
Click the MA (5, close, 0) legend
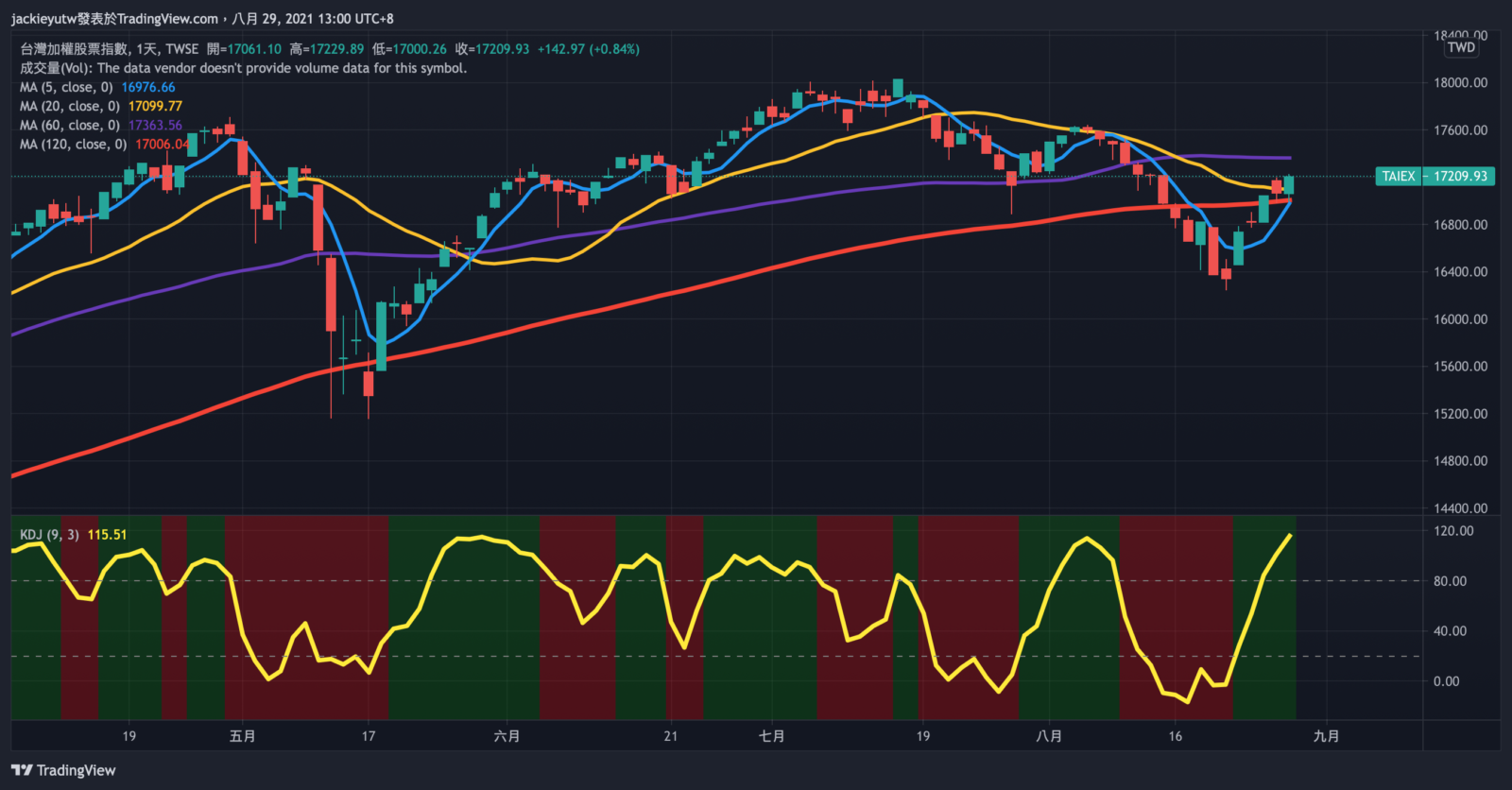point(66,87)
